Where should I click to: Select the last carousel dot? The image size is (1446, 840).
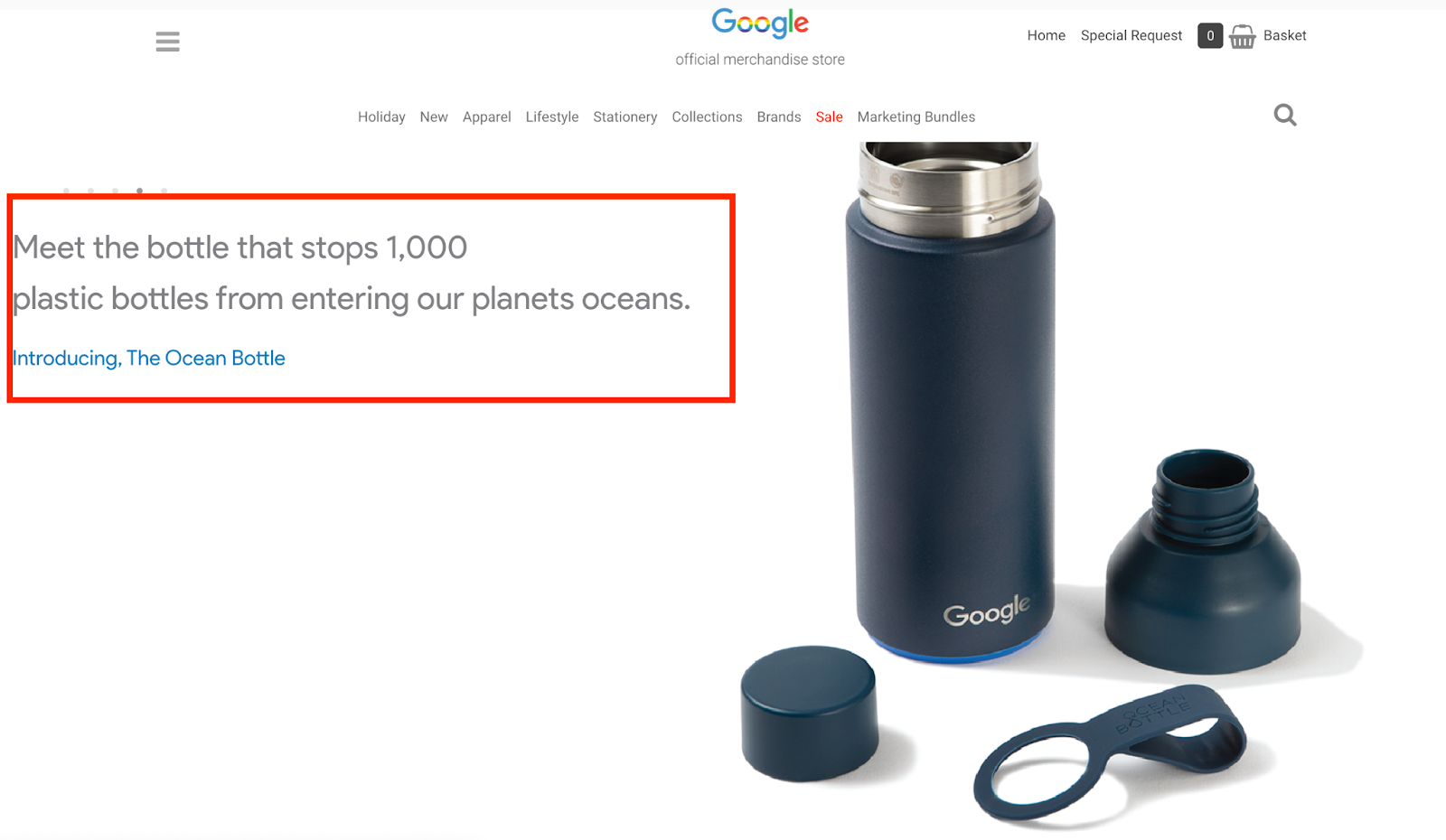pyautogui.click(x=164, y=191)
